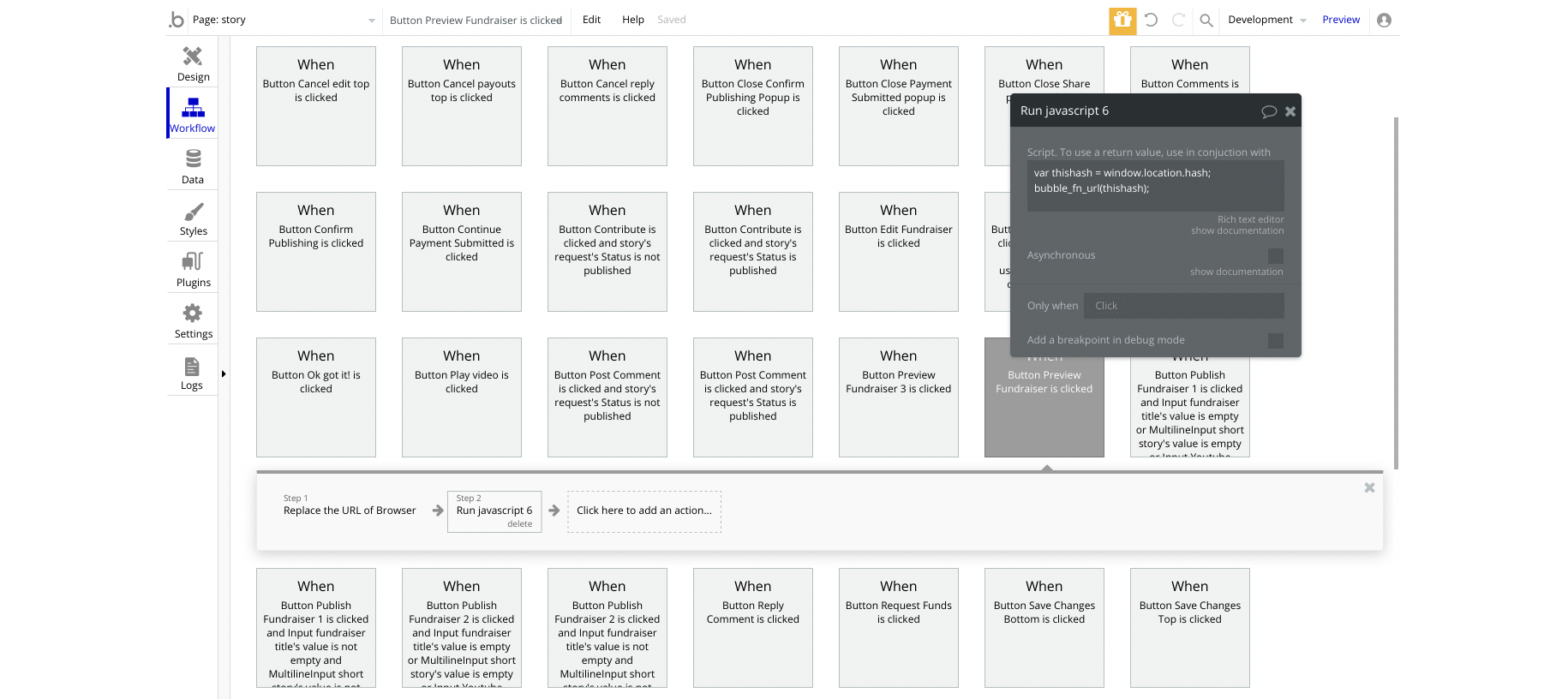Open the comment bubble in Run javascript panel
This screenshot has height=699, width=1568.
click(1269, 111)
